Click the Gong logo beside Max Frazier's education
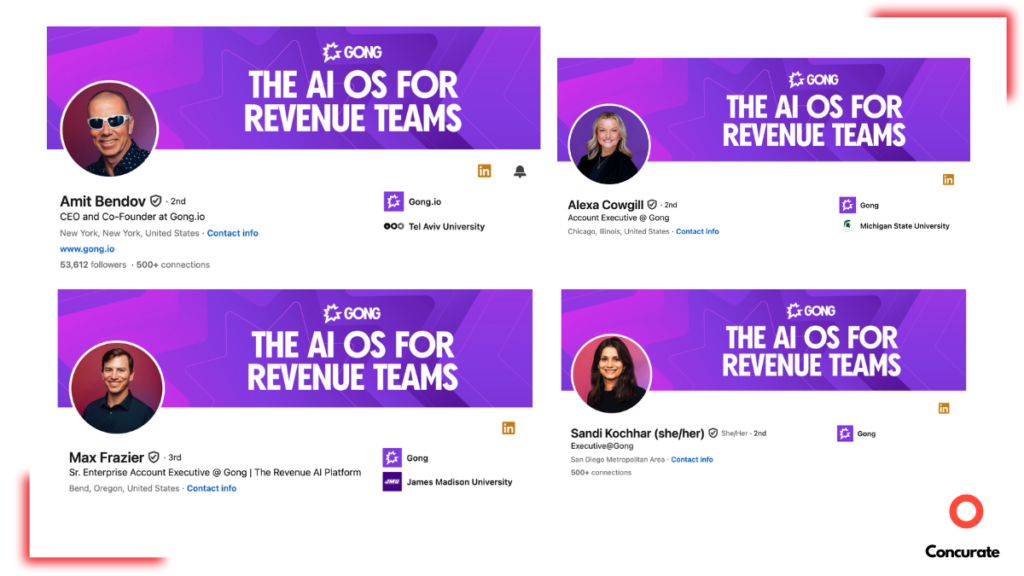Screen dimensions: 1024x576 [x=391, y=458]
